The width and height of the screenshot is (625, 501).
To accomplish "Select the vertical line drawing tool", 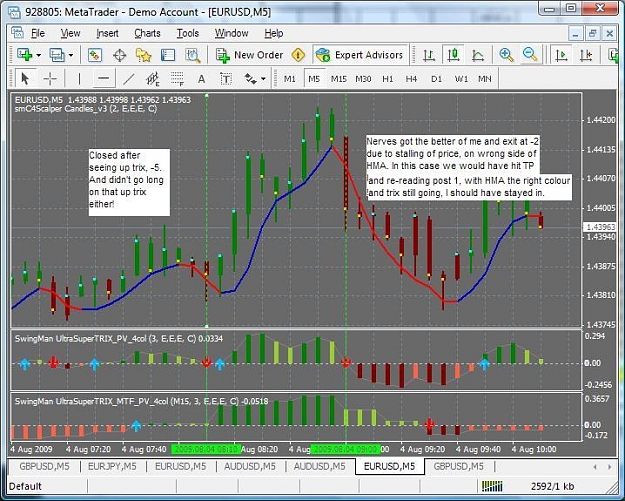I will [x=79, y=79].
